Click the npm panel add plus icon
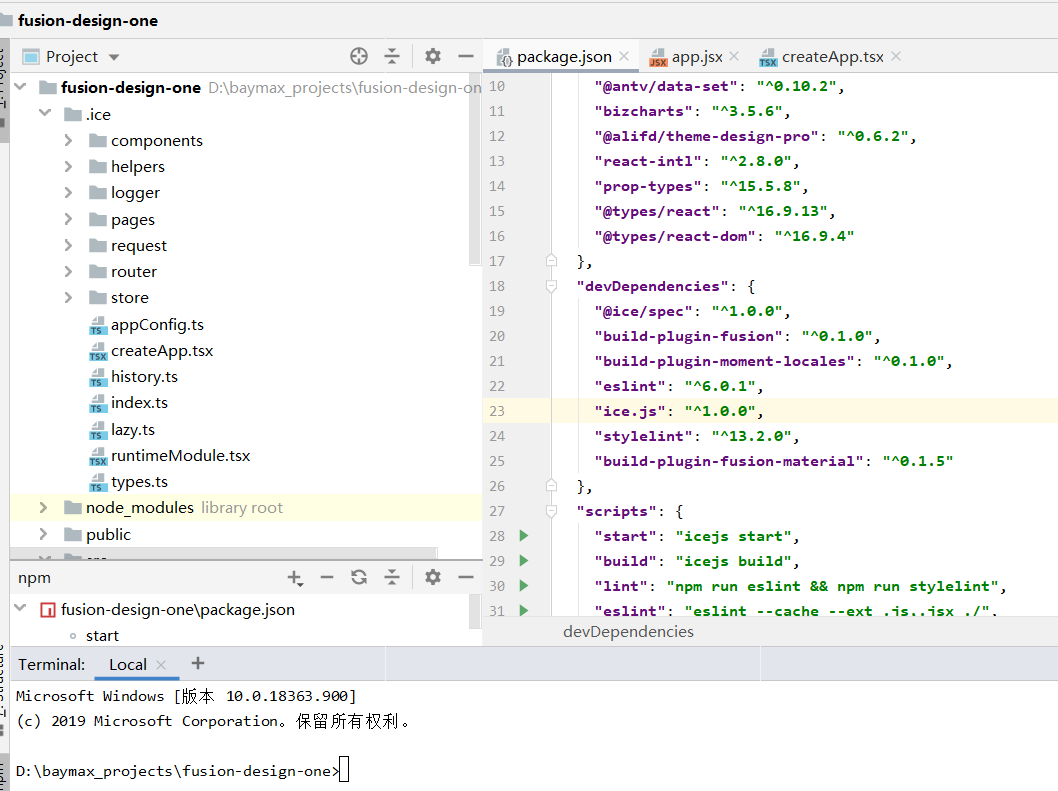Viewport: 1058px width, 791px height. [x=294, y=577]
